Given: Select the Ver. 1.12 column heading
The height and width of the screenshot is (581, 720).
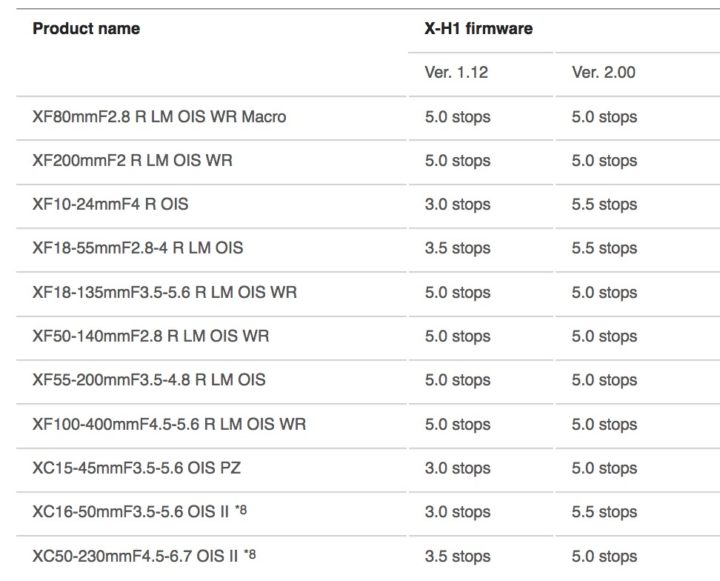Looking at the screenshot, I should click(456, 72).
